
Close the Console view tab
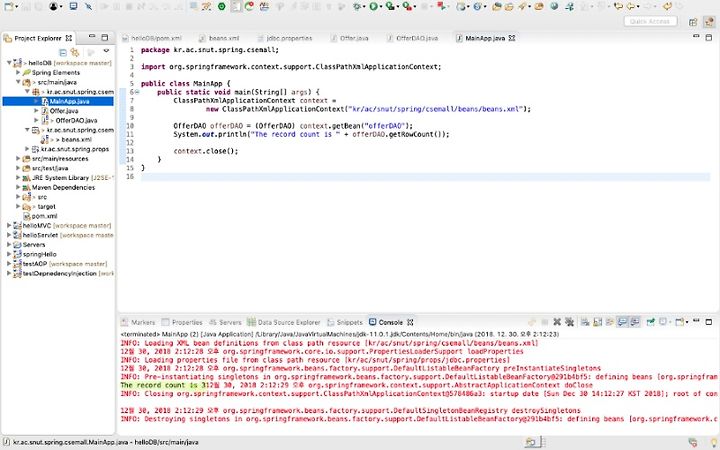[x=411, y=322]
